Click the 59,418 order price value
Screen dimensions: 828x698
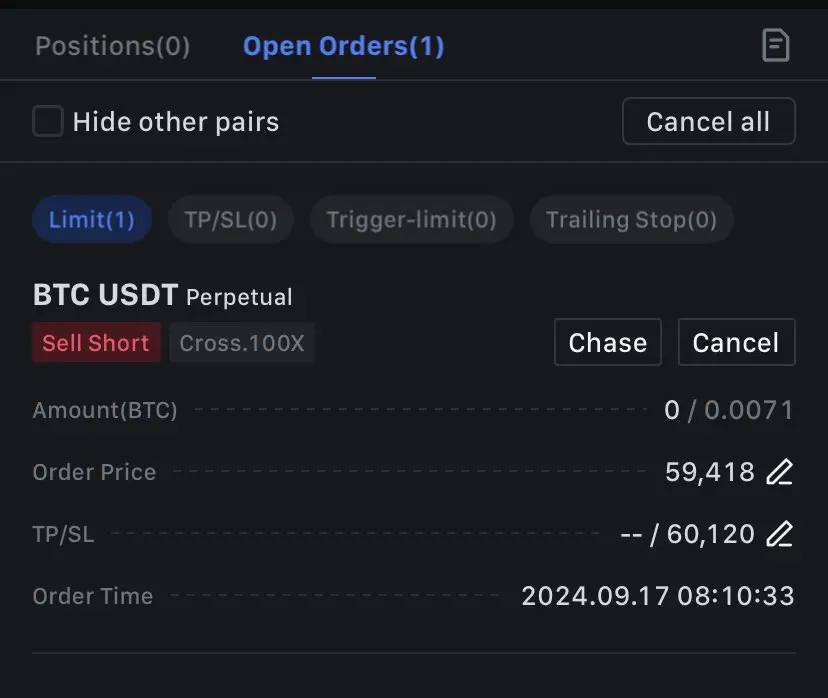click(710, 471)
